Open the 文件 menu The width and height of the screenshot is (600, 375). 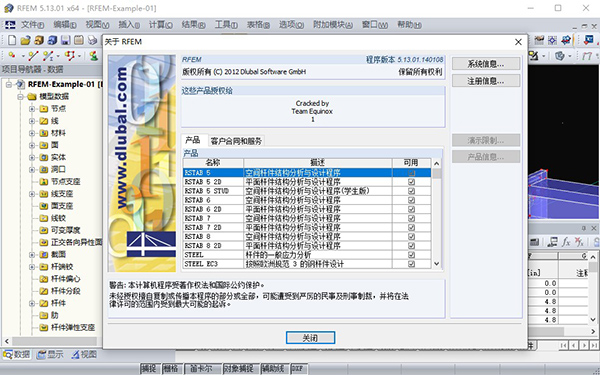click(32, 25)
